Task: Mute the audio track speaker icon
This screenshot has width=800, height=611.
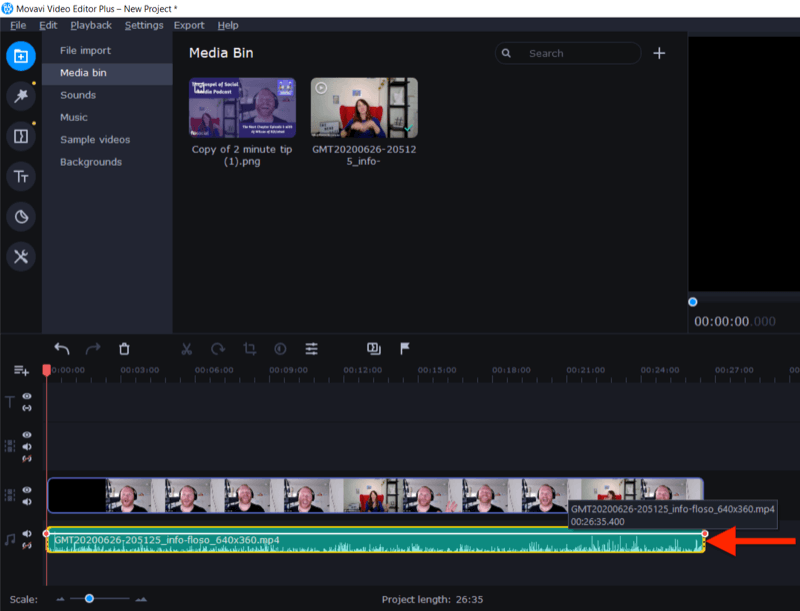Action: pos(27,534)
